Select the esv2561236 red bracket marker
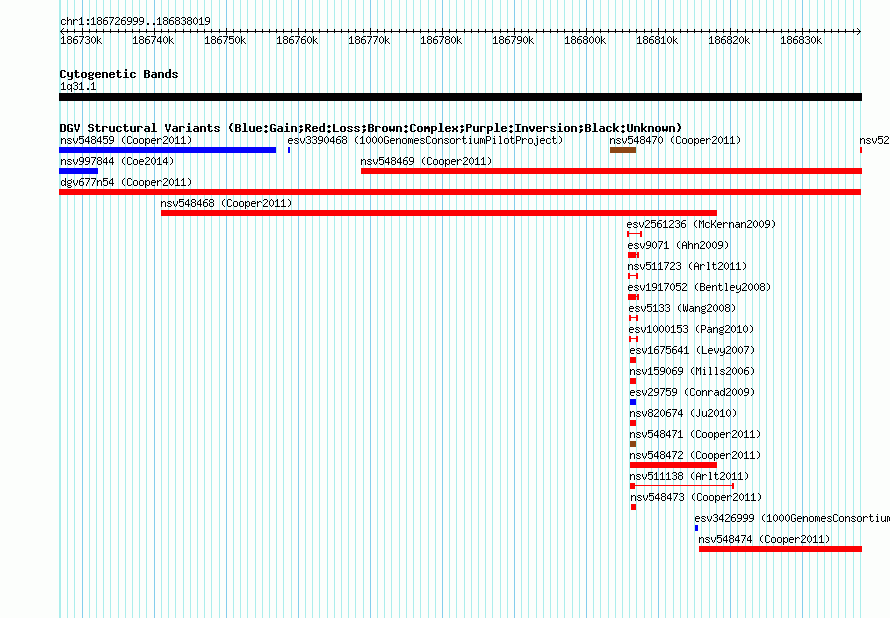The width and height of the screenshot is (890, 618). tap(635, 234)
